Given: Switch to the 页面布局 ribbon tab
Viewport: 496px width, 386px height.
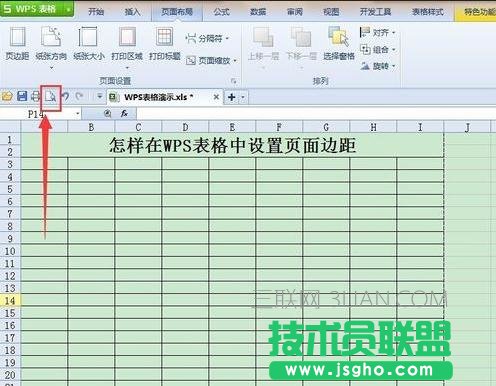Looking at the screenshot, I should tap(177, 12).
